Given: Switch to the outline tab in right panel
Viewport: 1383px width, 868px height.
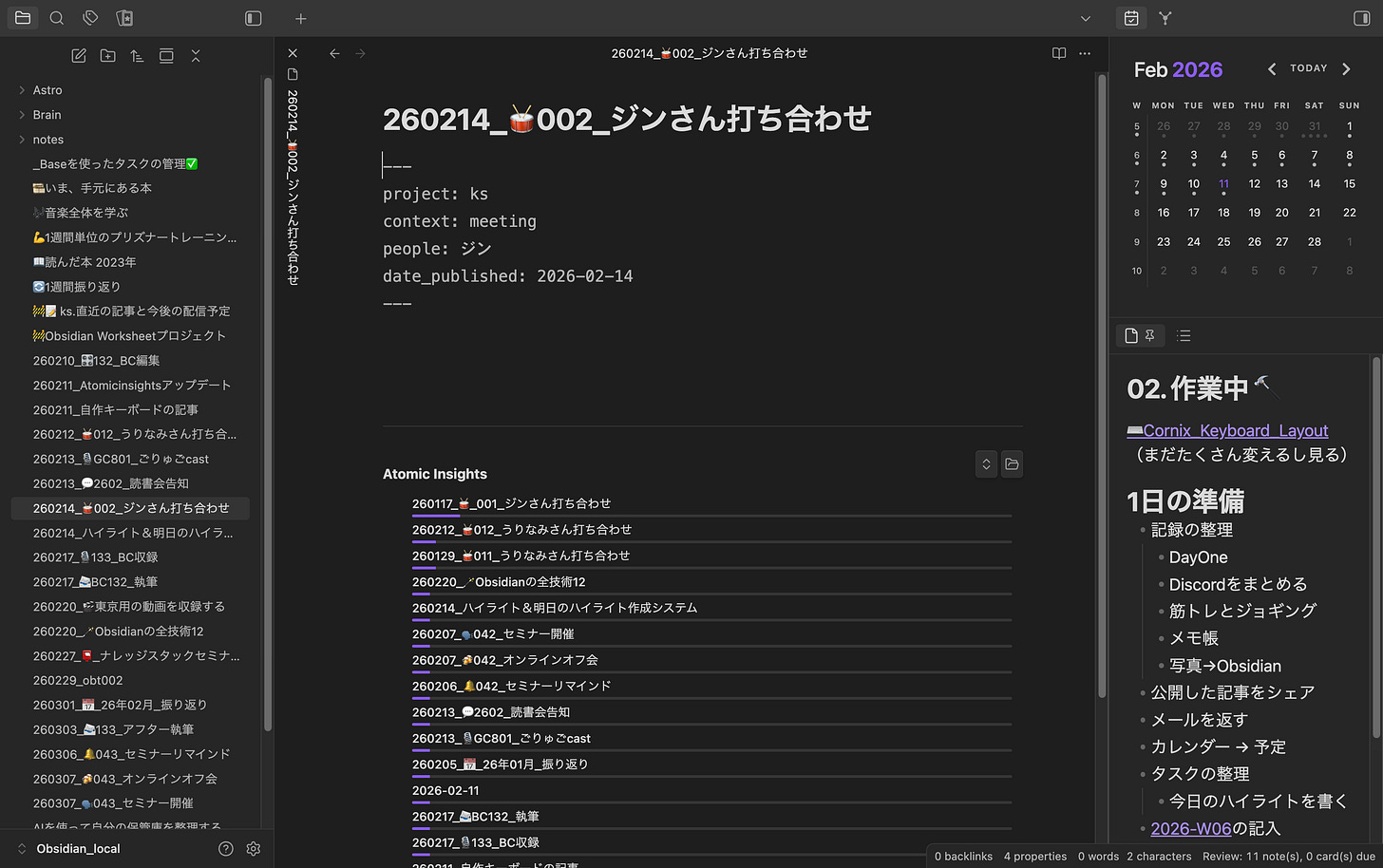Looking at the screenshot, I should pyautogui.click(x=1184, y=335).
